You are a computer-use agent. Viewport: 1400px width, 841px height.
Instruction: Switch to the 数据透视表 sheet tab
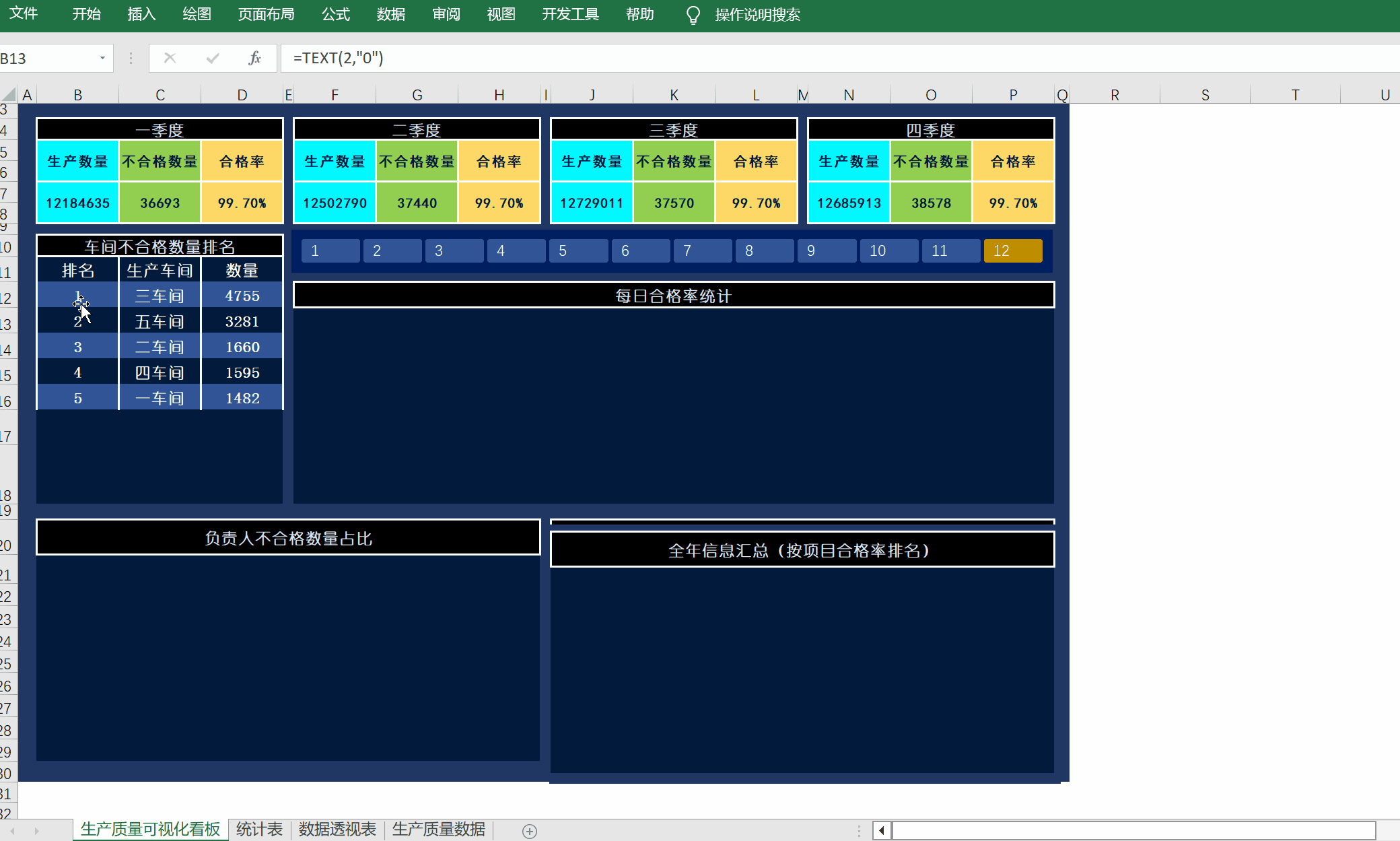tap(337, 829)
